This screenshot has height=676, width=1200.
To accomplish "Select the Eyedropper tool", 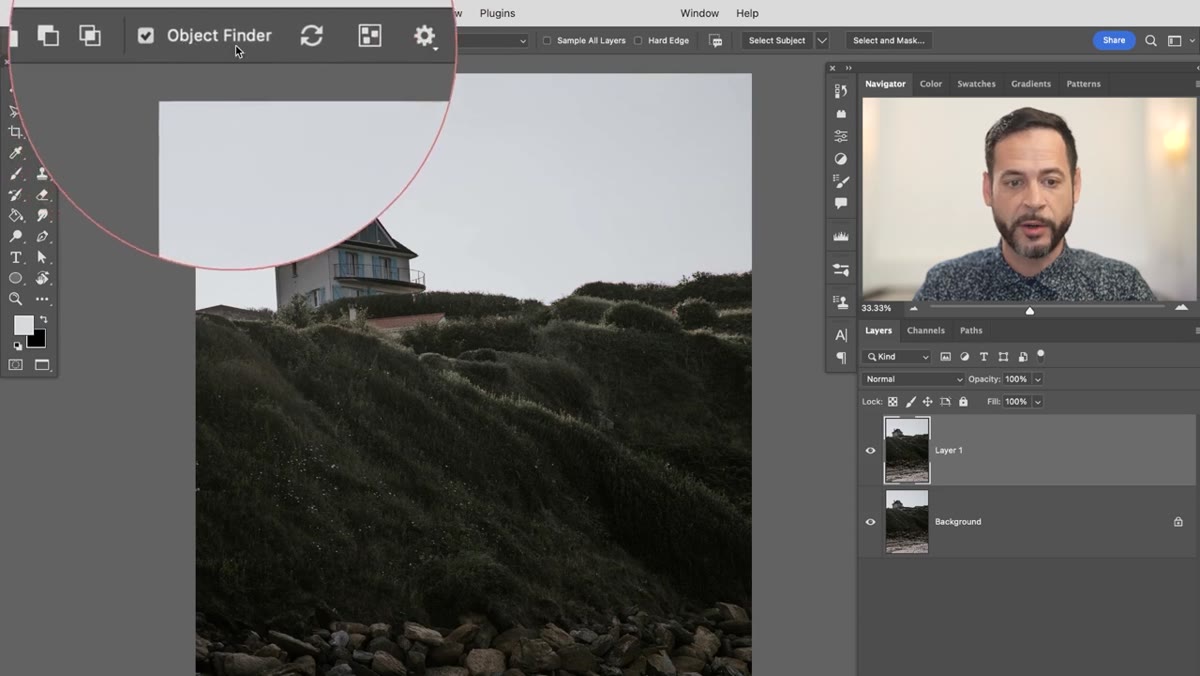I will point(15,153).
